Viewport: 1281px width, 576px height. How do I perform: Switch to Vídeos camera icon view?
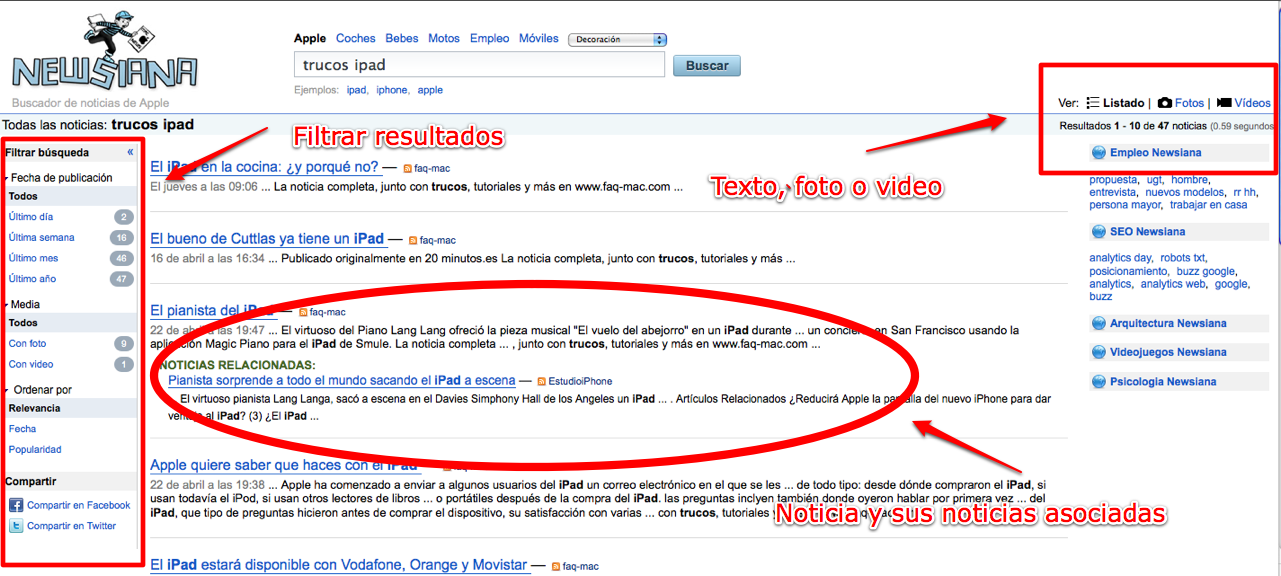(1224, 103)
